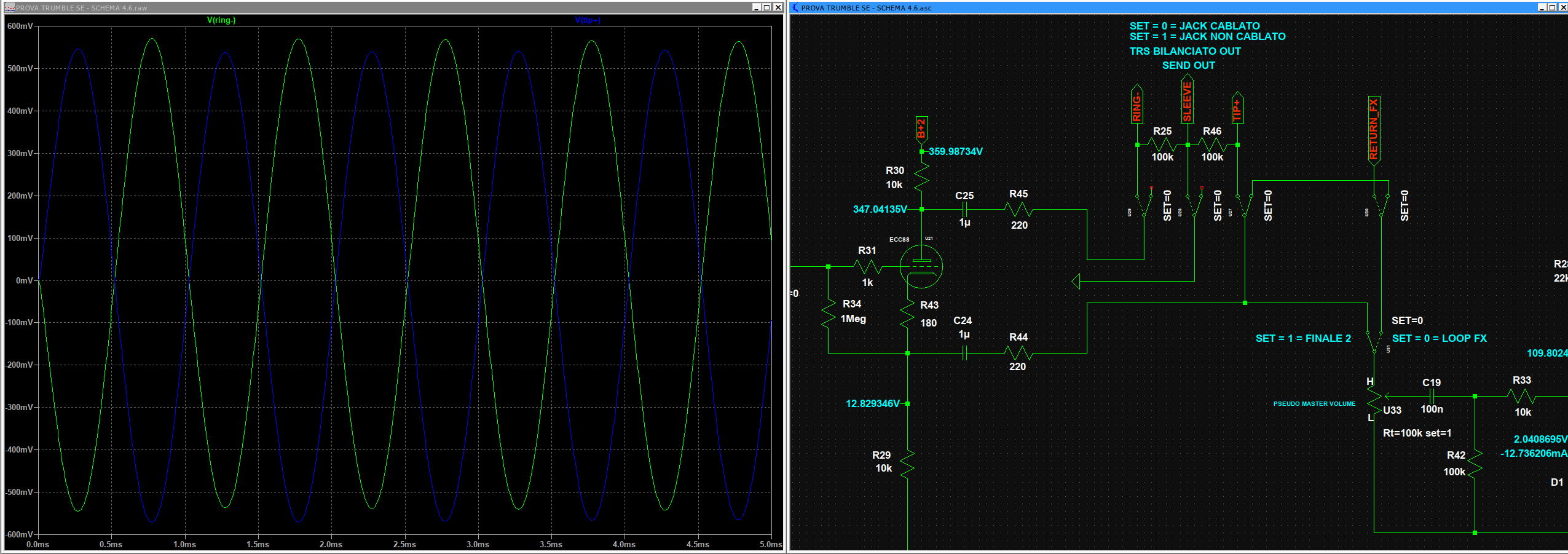The image size is (1568, 554).
Task: Click the U33 pseudo master volume potentiometer
Action: [x=1374, y=400]
